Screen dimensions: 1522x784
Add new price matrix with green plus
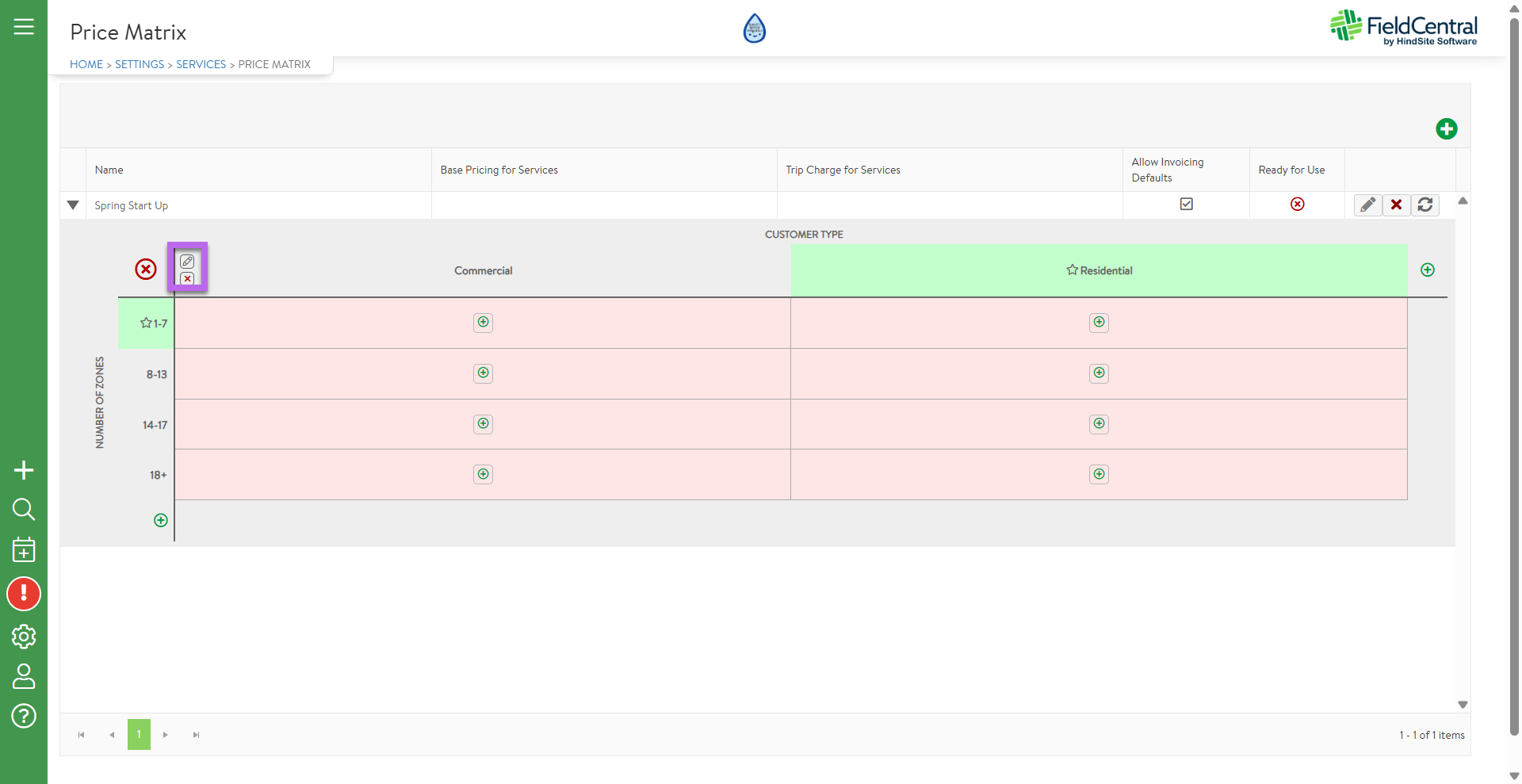pos(1446,129)
